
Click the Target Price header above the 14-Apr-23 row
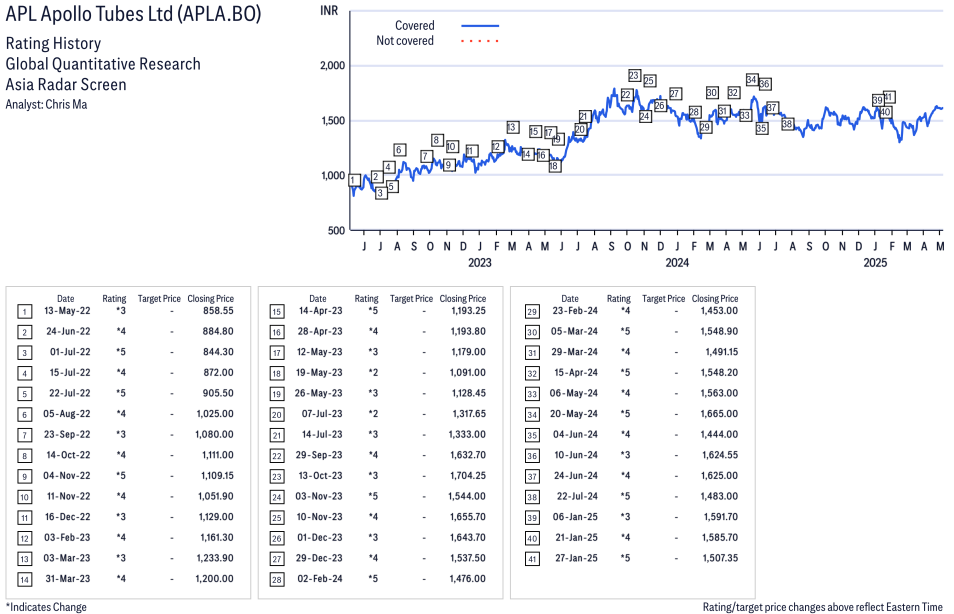pyautogui.click(x=411, y=299)
